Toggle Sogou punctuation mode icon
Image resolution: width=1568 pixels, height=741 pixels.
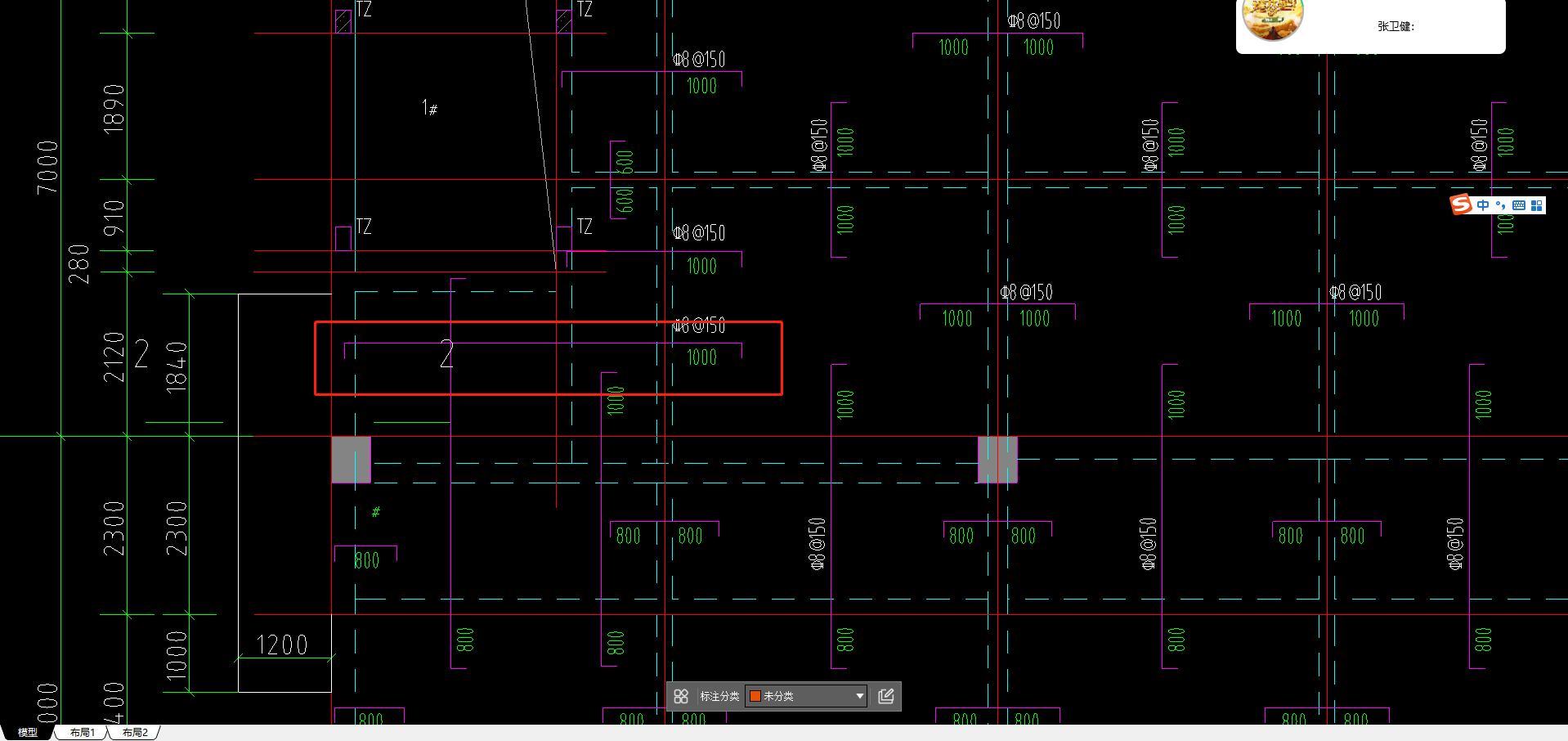click(x=1500, y=205)
